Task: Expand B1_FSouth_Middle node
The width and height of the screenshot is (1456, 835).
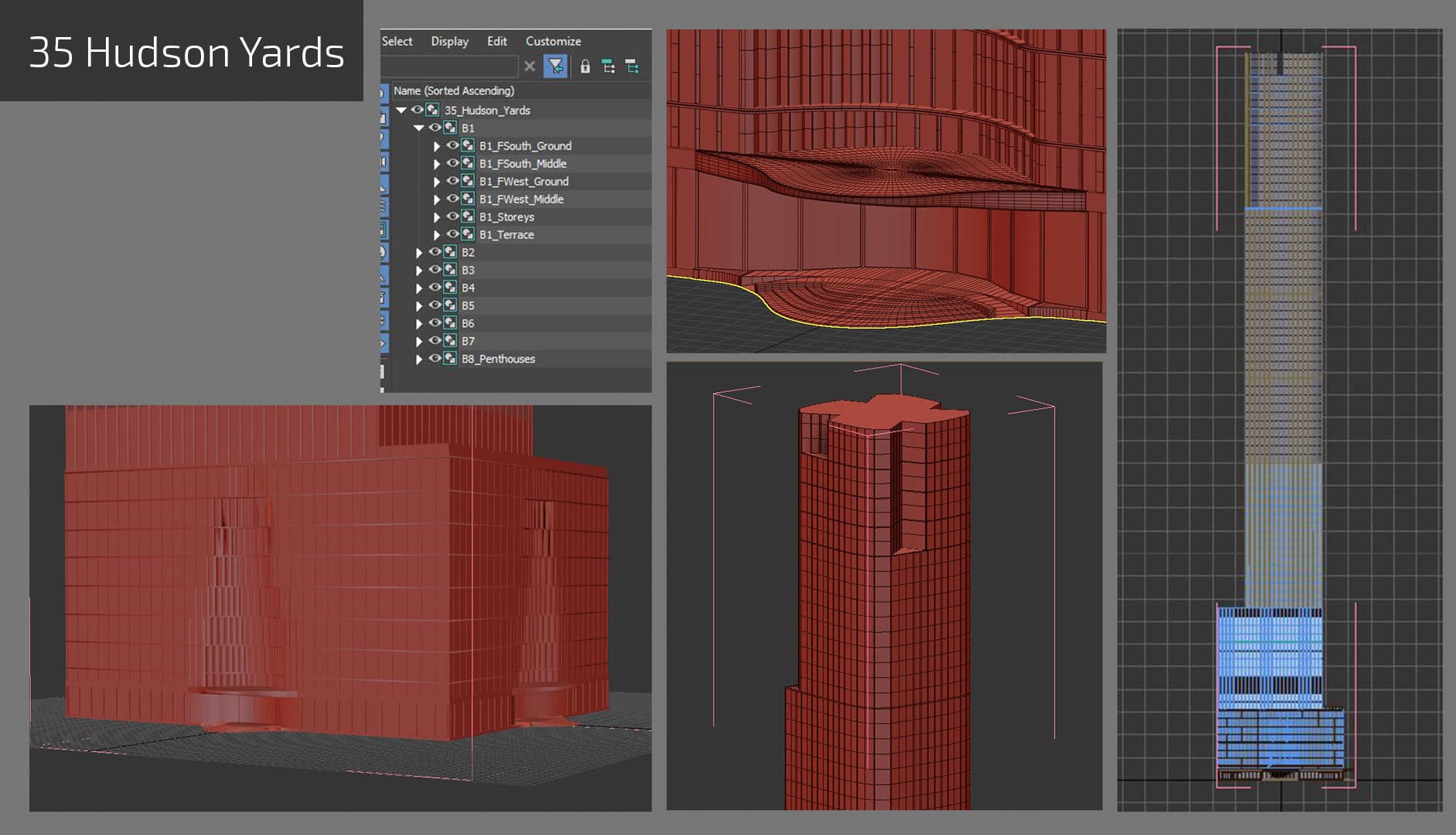Action: click(437, 164)
